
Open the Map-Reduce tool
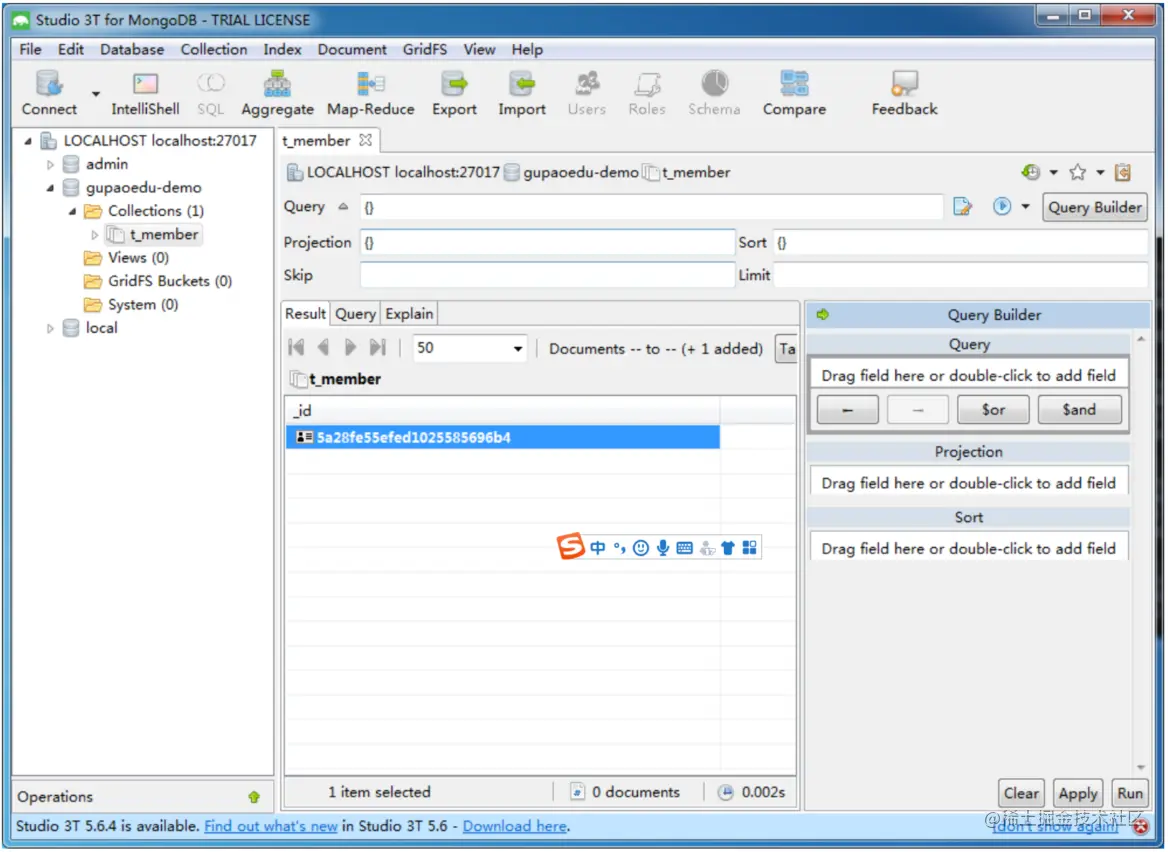(370, 92)
